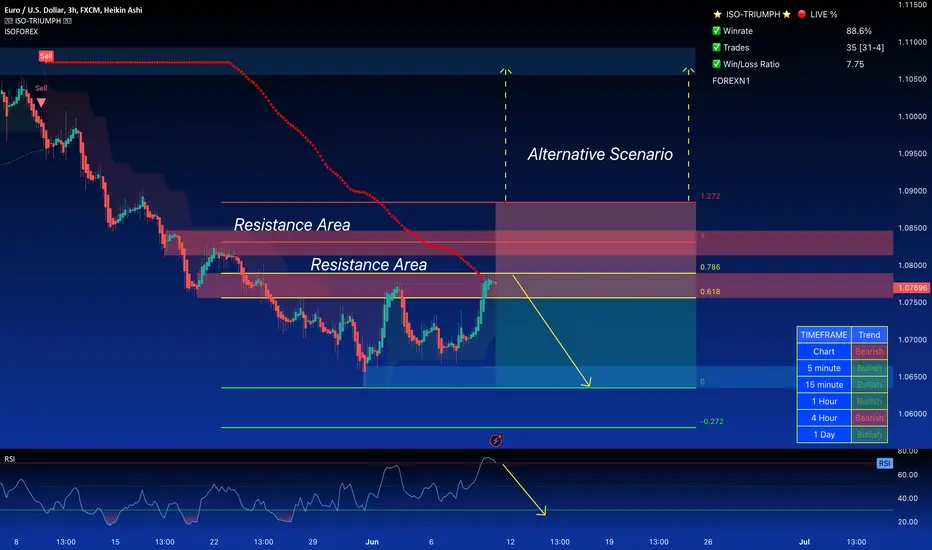Click the 22 date label on time axis
Image resolution: width=932 pixels, height=550 pixels.
214,542
